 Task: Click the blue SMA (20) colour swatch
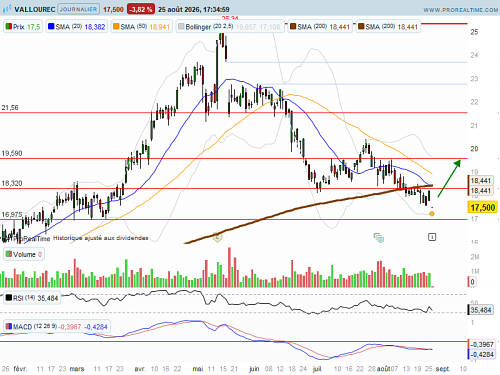51,26
